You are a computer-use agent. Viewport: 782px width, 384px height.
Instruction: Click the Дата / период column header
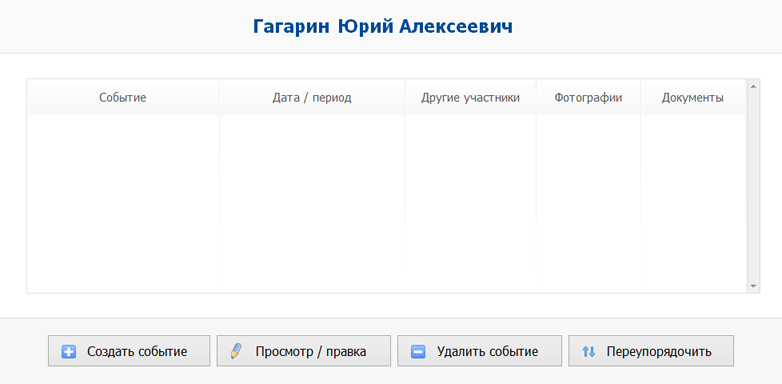point(312,98)
